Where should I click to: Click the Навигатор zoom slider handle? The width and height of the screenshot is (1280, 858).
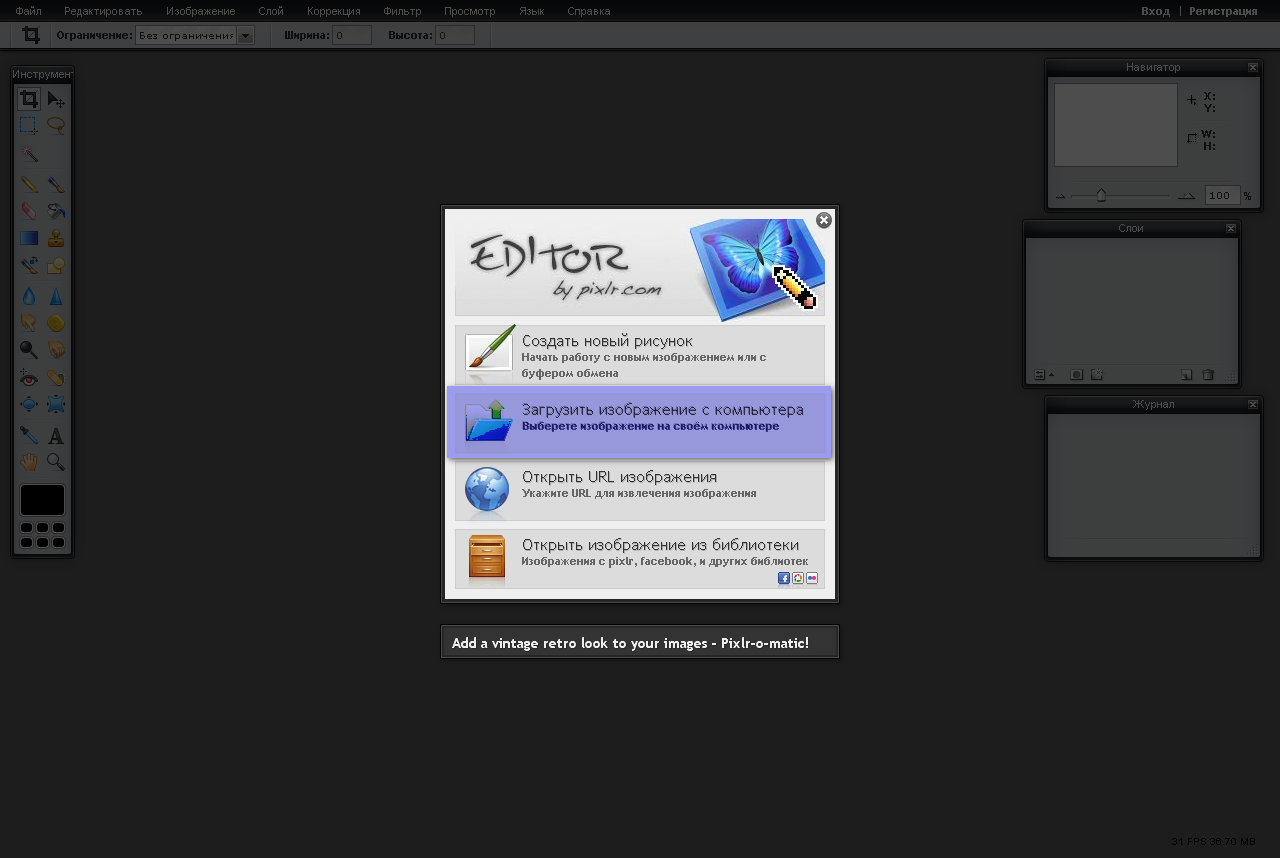click(1101, 196)
